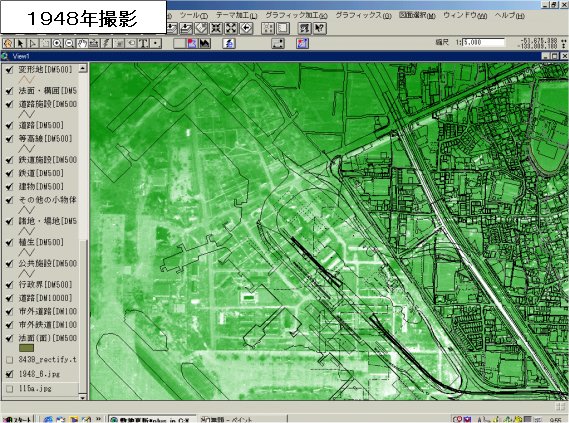Click the rectangle-with-corner-dots toolbar icon
Viewport: 569px width, 423px height.
278,44
